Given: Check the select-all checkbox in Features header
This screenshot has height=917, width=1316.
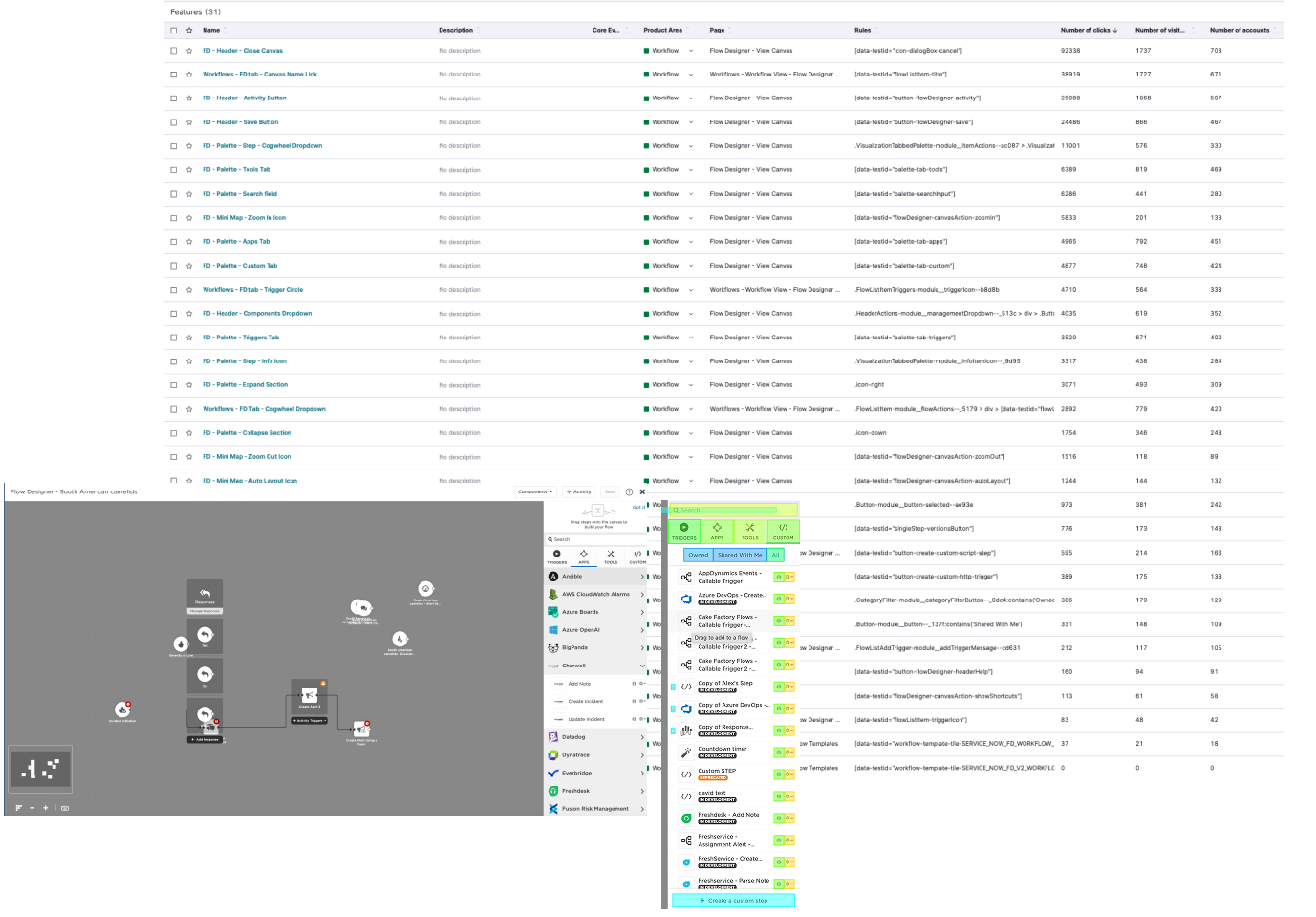Looking at the screenshot, I should tap(174, 30).
